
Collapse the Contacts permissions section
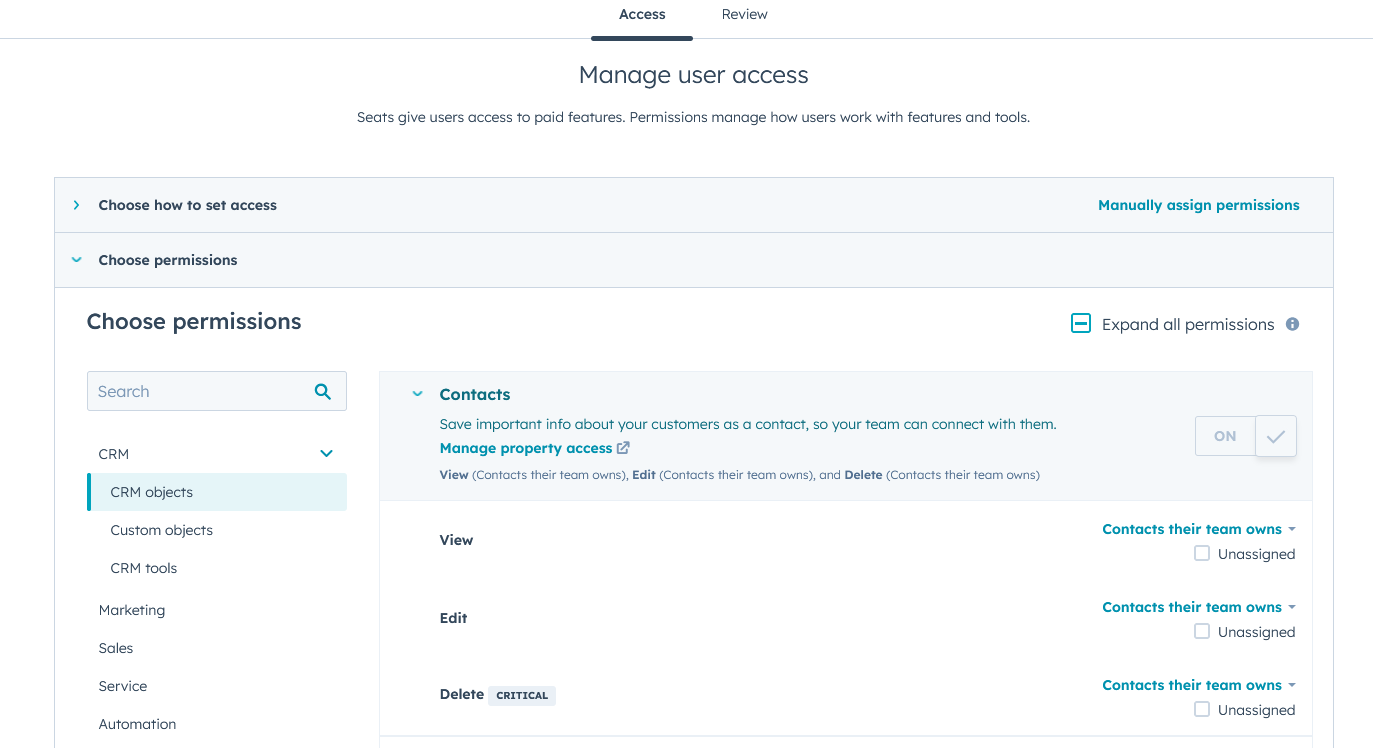(416, 393)
